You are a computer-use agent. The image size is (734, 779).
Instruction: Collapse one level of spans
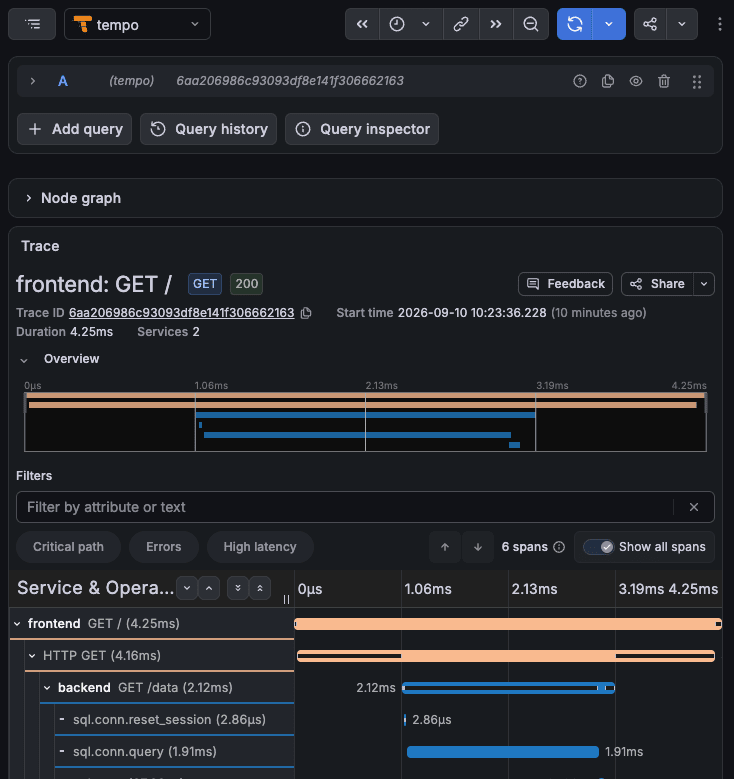click(x=209, y=588)
